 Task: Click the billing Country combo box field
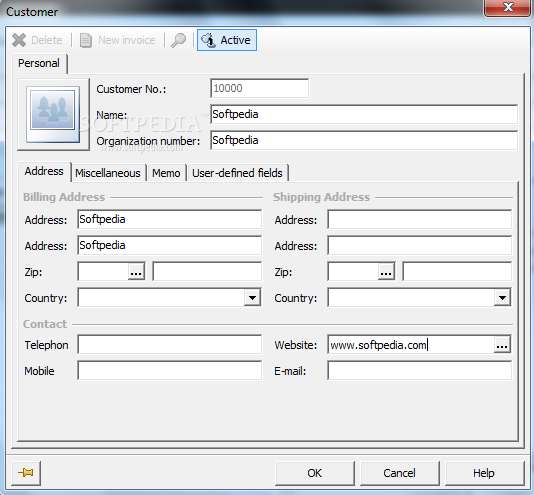(x=161, y=297)
